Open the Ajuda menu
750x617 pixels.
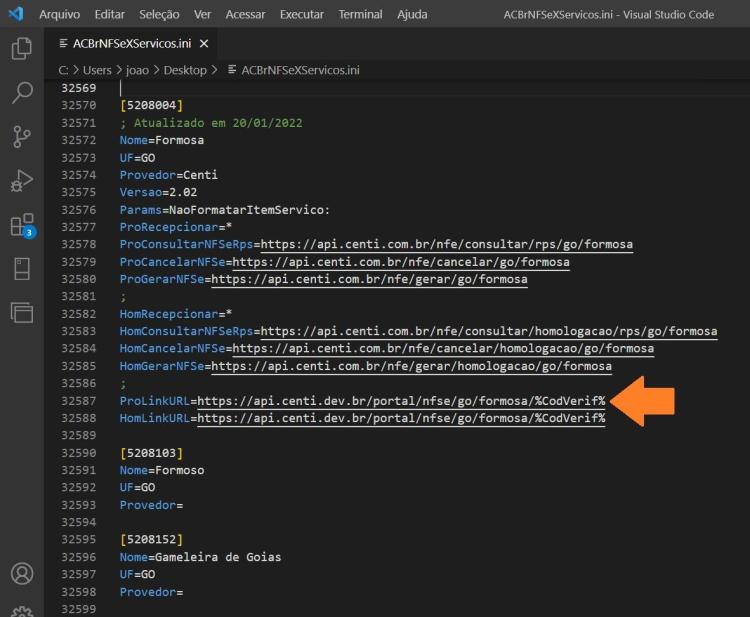[x=412, y=15]
